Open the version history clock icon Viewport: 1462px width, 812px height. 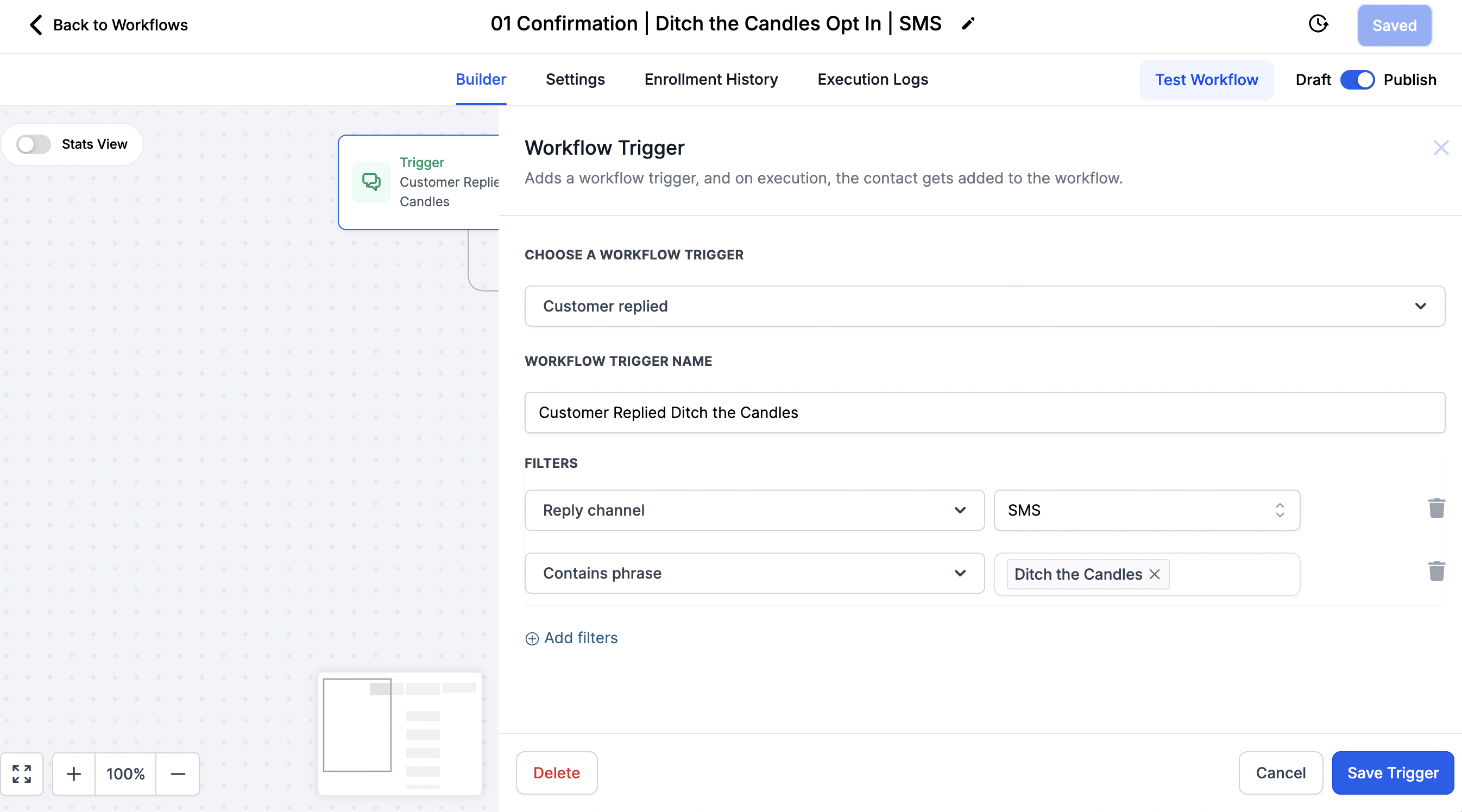1318,24
